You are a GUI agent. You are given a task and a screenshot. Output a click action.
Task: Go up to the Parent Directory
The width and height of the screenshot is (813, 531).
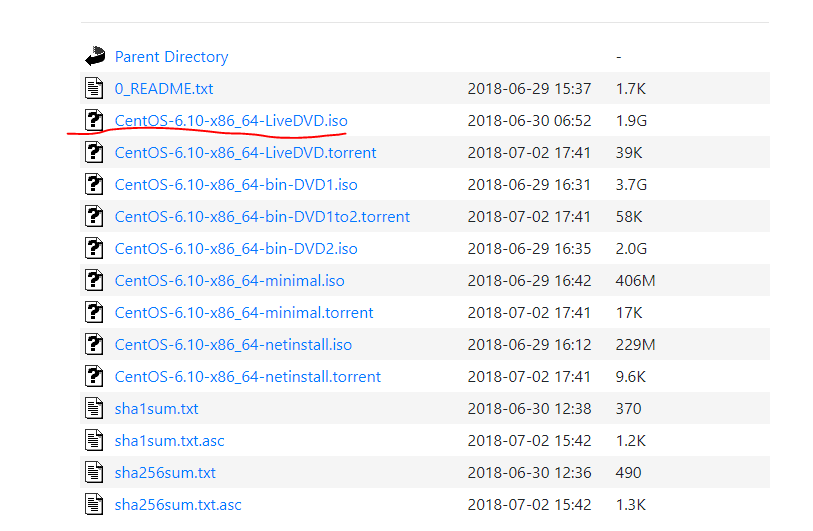pos(171,57)
